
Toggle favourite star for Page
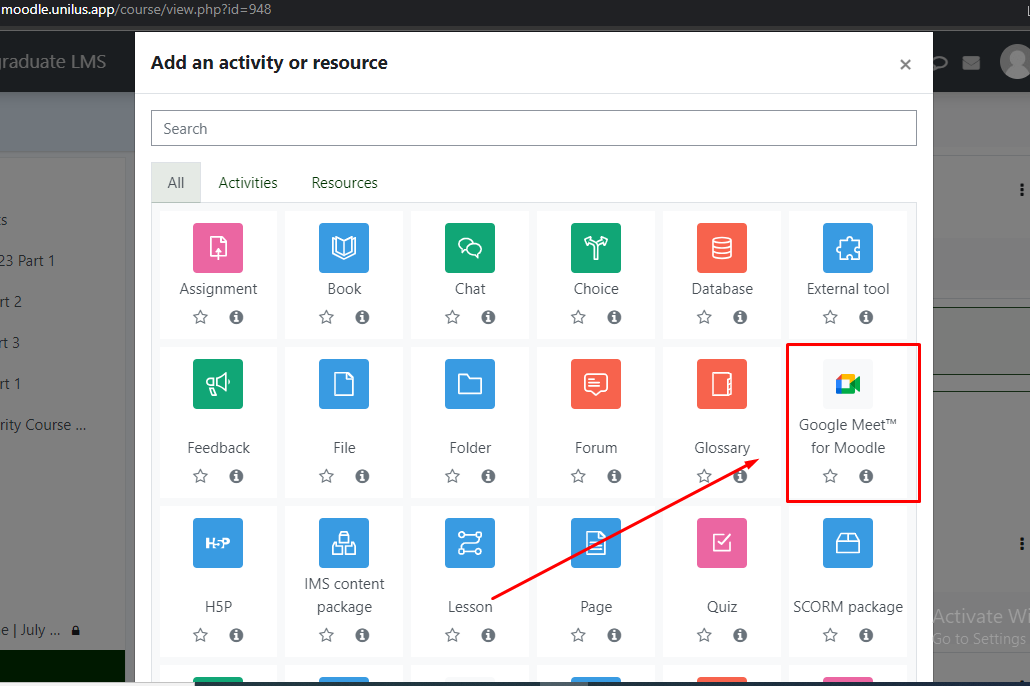(578, 635)
